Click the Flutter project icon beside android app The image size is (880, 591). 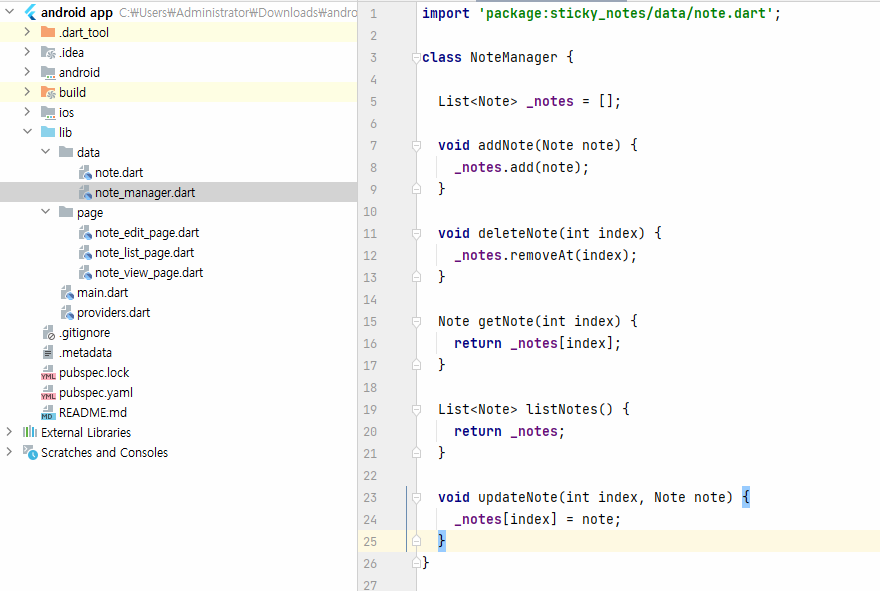click(28, 12)
